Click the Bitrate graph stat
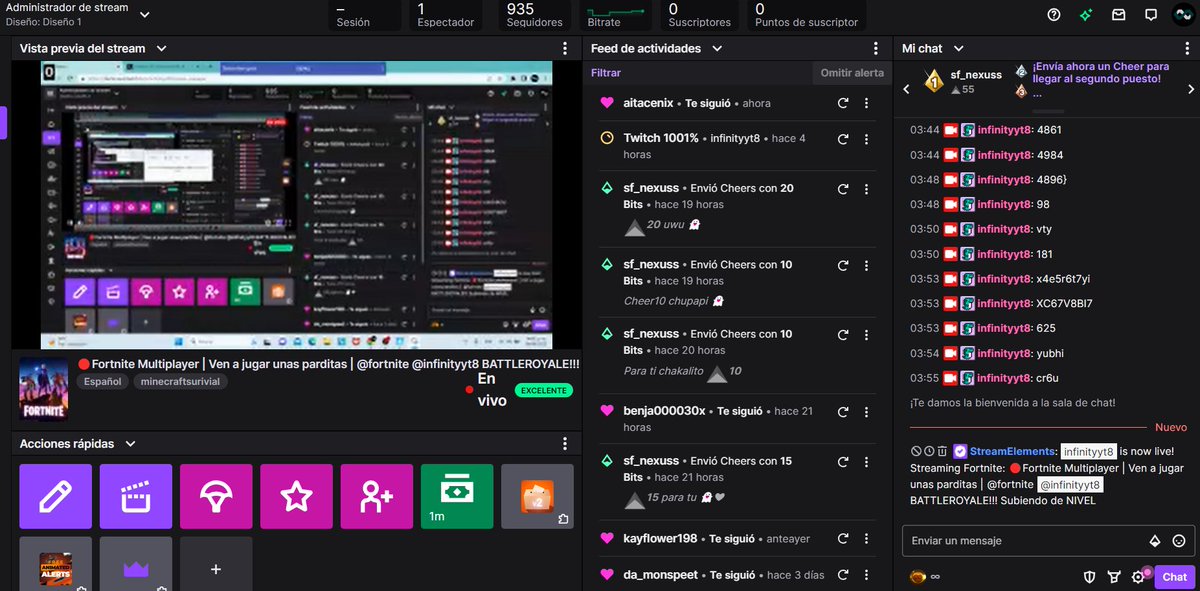This screenshot has height=591, width=1200. [617, 15]
